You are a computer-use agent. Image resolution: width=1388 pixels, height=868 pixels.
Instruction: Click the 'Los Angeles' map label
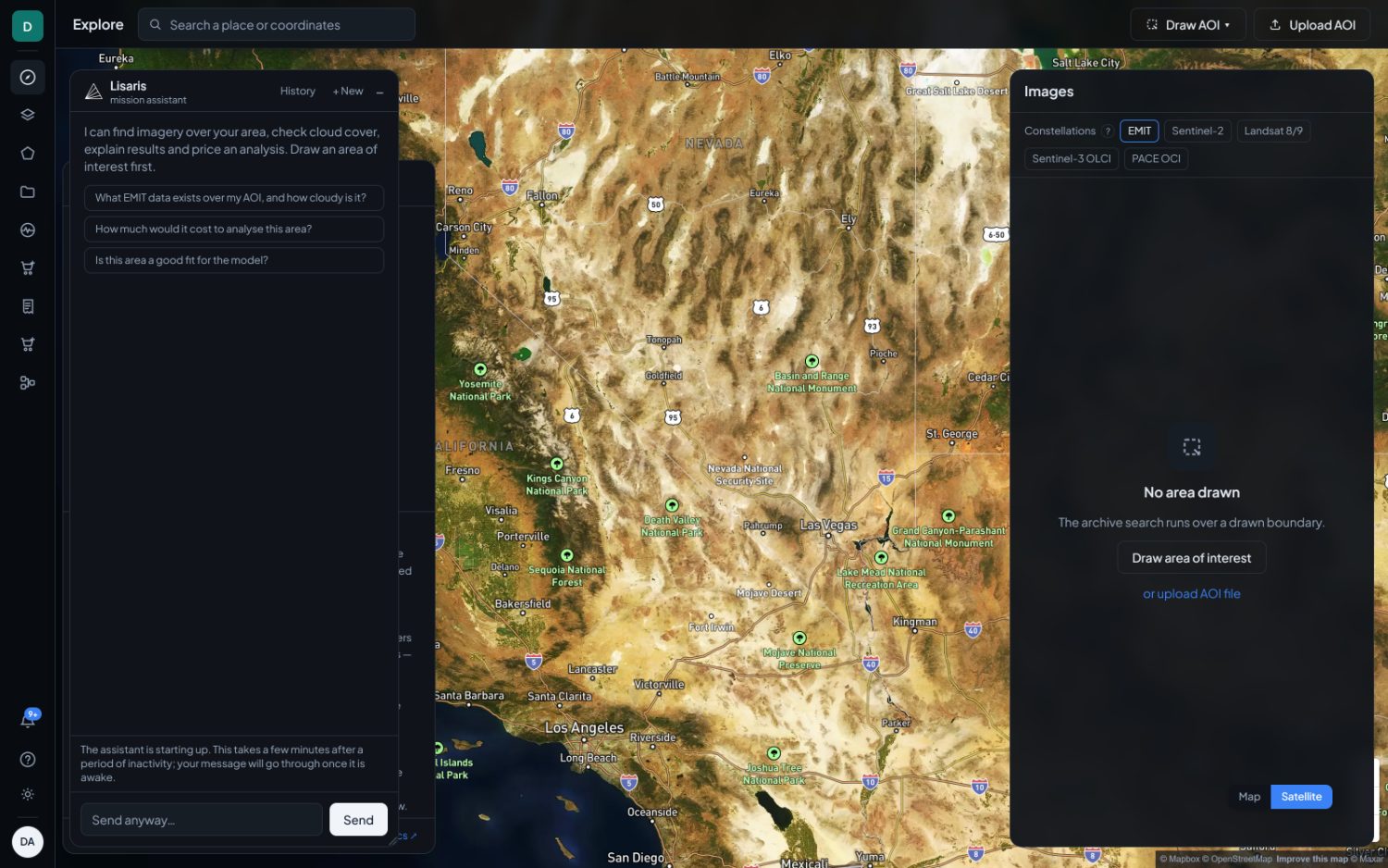[584, 728]
